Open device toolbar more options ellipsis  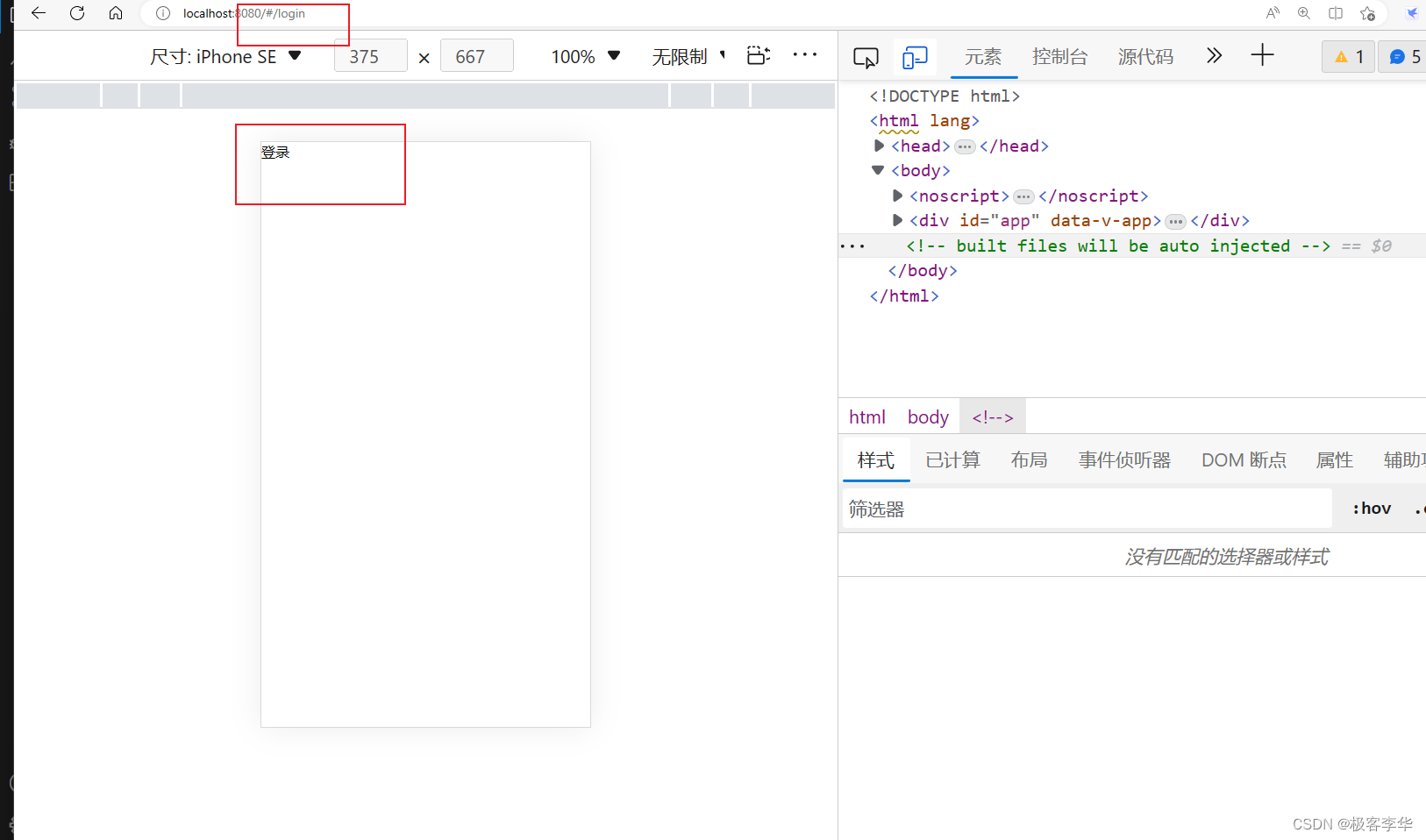805,54
